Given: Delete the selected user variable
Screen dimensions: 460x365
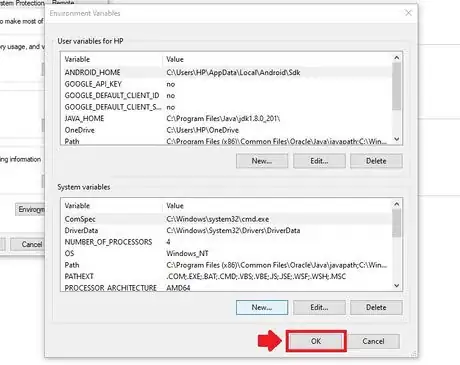Looking at the screenshot, I should point(376,161).
